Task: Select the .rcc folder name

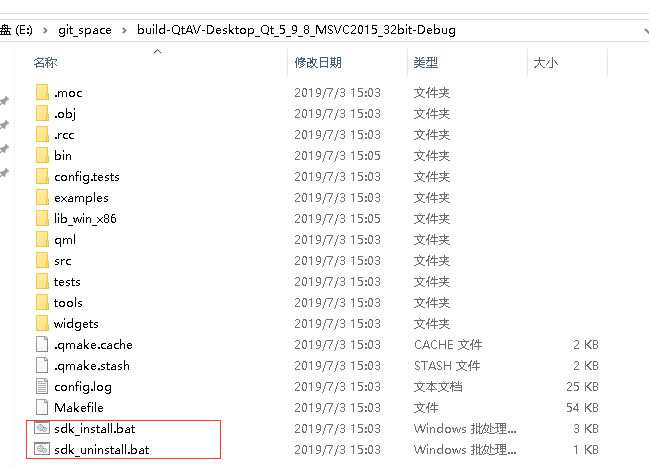Action: tap(64, 135)
